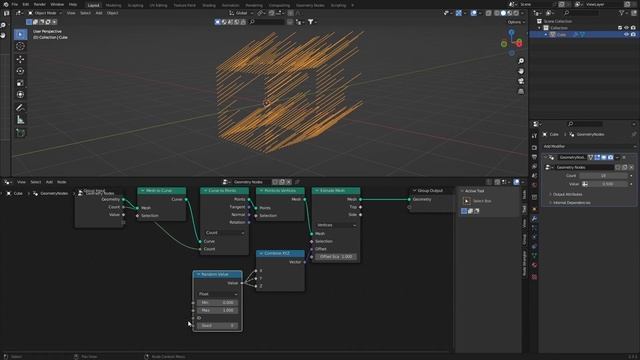Click Max value field in Random Value node
Viewport: 640px width, 360px height.
[218, 310]
